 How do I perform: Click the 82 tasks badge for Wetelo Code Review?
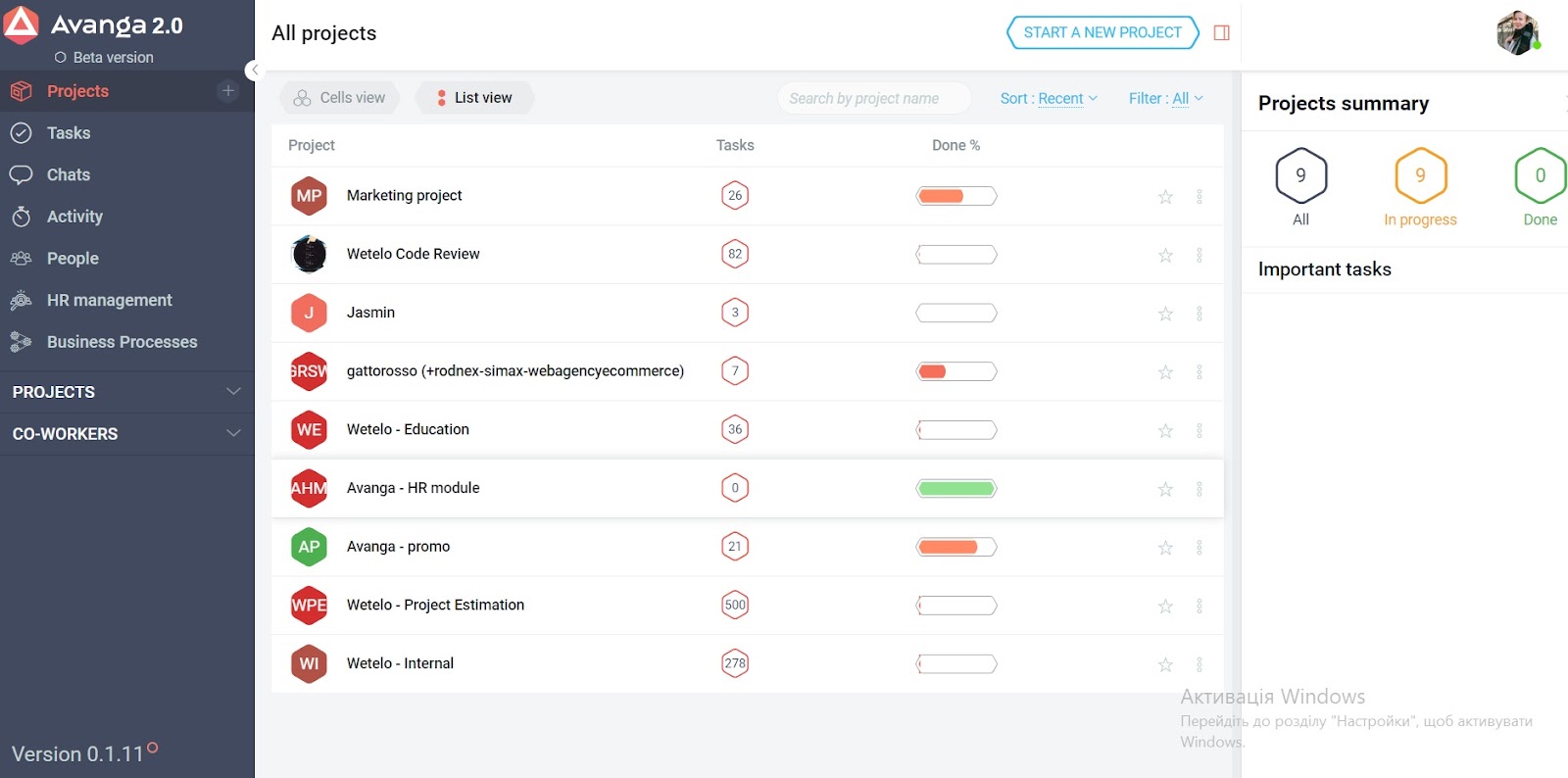(735, 254)
